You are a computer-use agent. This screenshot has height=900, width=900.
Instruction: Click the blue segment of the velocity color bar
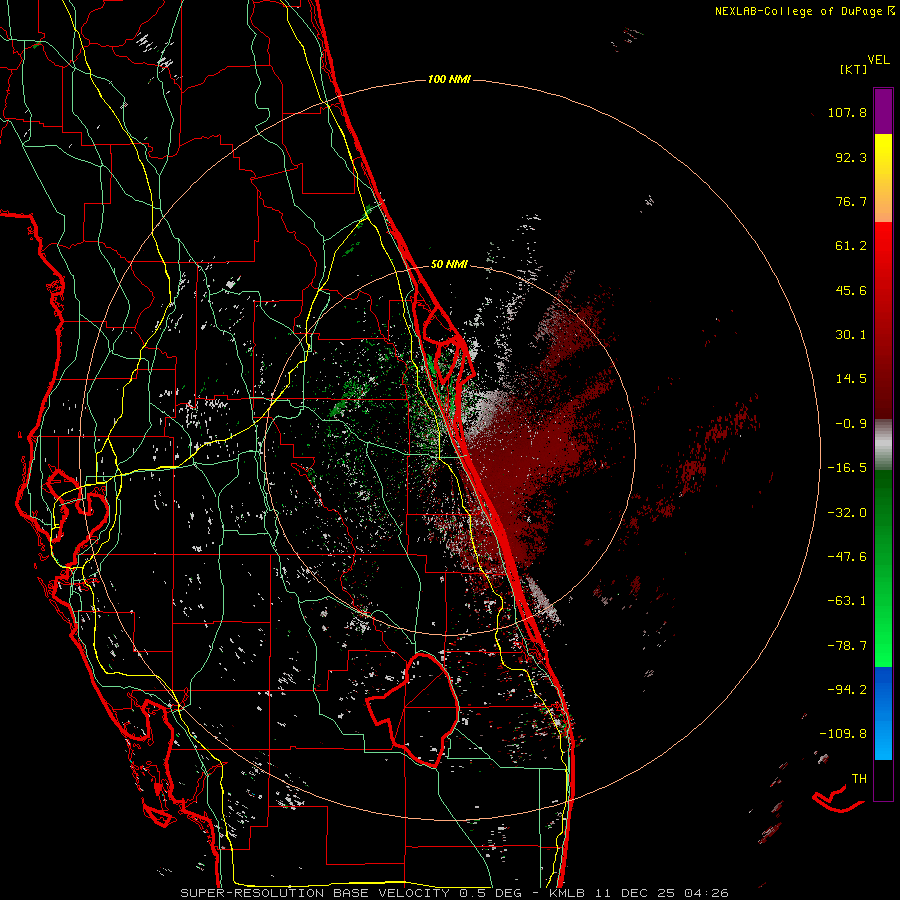tap(883, 713)
